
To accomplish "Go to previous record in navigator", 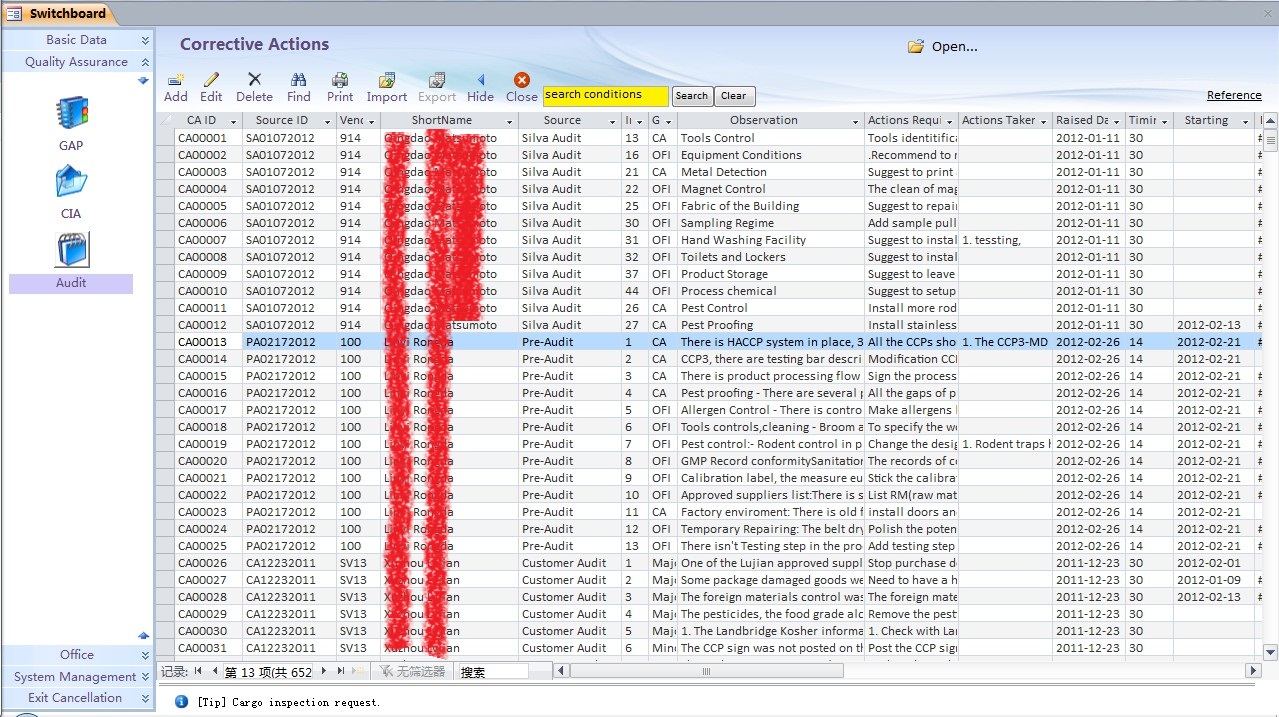I will (214, 671).
